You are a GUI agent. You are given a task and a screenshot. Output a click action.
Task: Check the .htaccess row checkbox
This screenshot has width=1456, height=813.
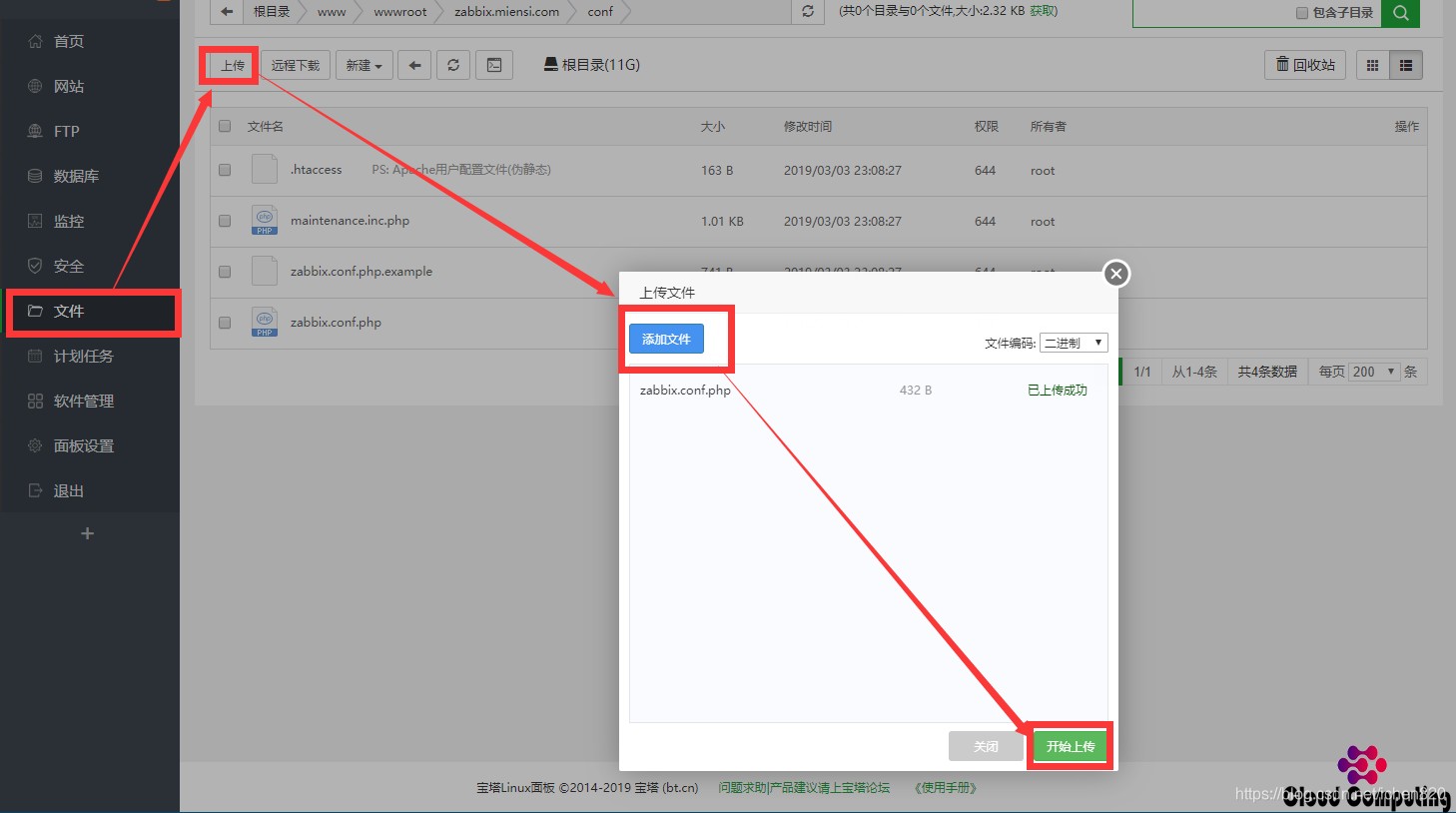coord(225,170)
